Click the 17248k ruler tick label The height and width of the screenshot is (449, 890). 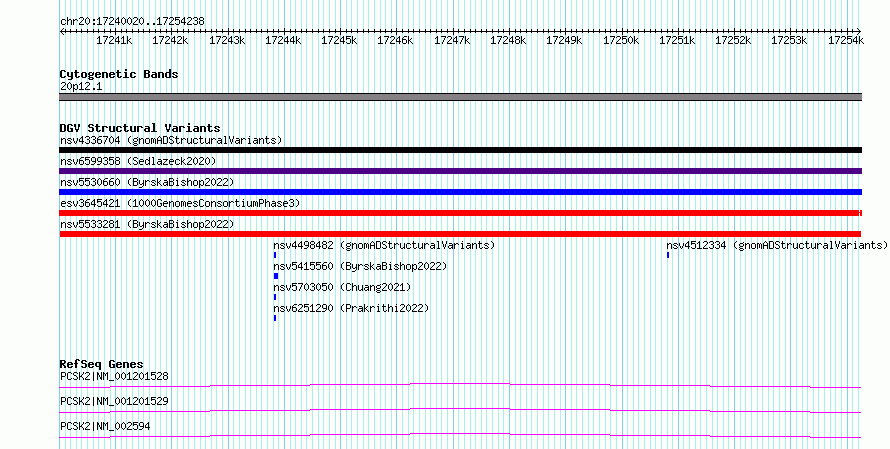508,40
